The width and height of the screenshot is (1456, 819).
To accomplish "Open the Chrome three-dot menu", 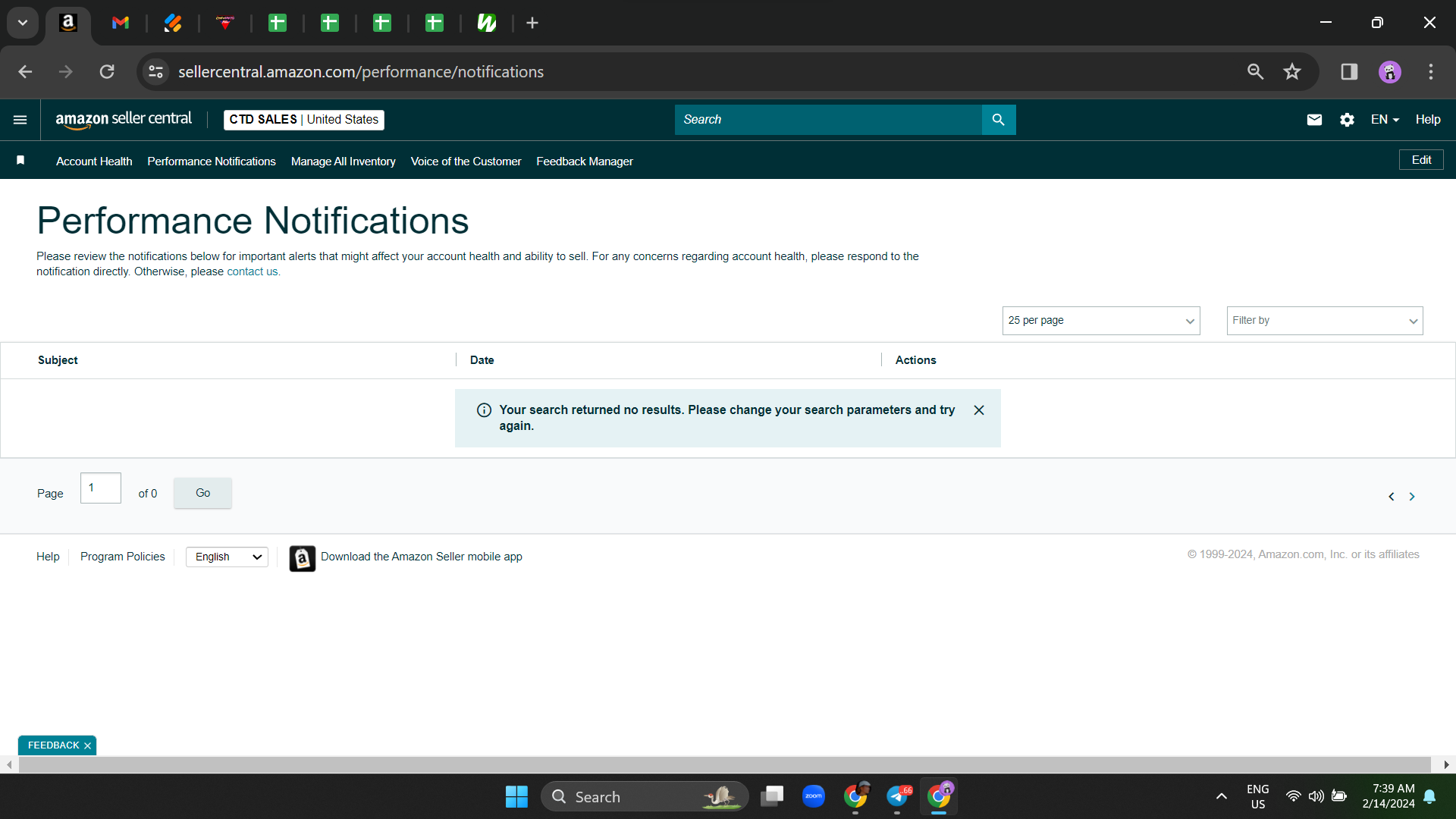I will coord(1431,71).
